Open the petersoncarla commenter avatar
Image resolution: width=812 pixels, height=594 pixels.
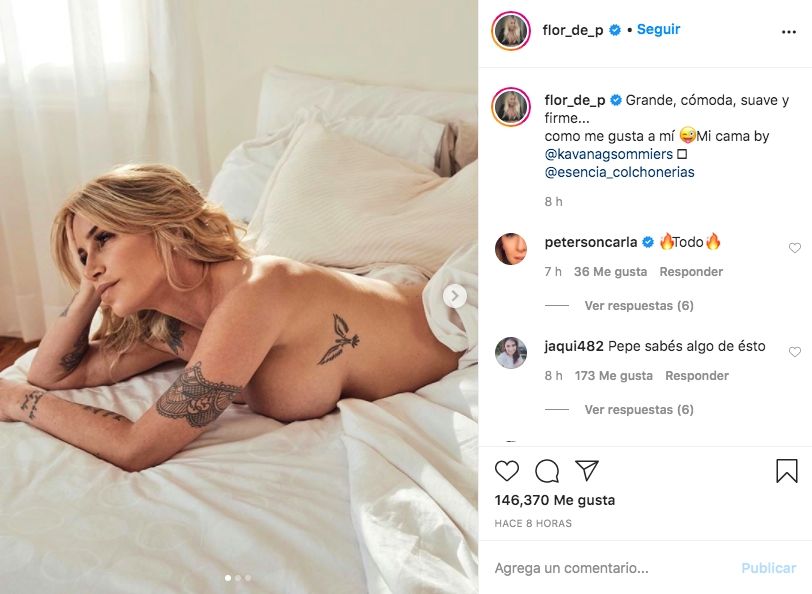click(x=511, y=249)
